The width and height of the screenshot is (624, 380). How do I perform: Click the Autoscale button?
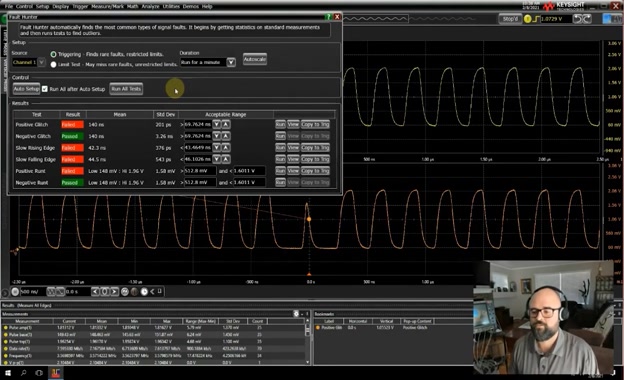point(255,59)
